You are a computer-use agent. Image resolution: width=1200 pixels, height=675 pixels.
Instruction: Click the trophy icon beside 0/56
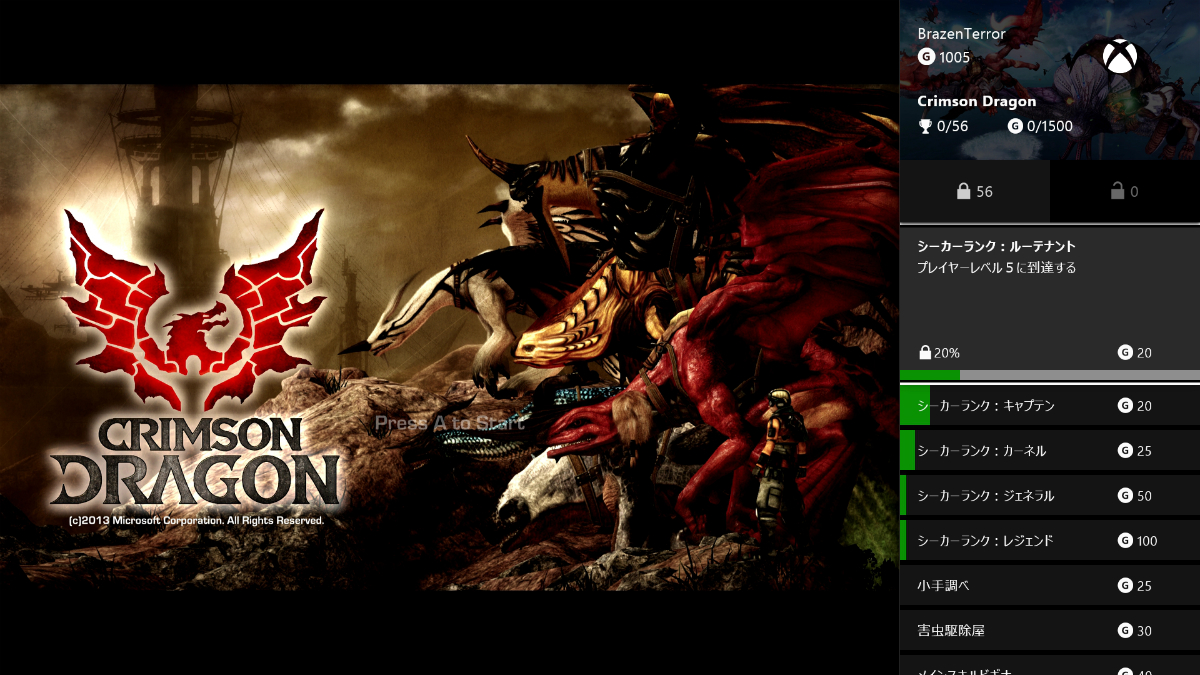pyautogui.click(x=925, y=126)
